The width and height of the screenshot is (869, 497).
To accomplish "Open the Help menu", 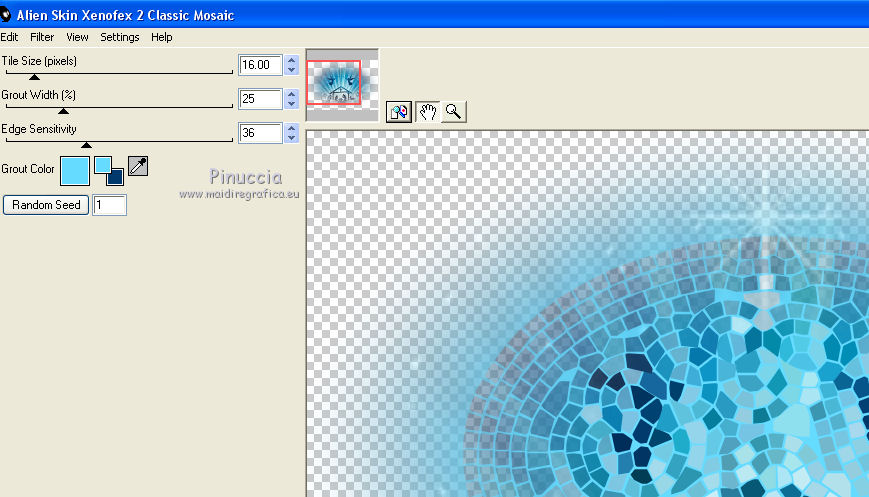I will click(x=161, y=37).
